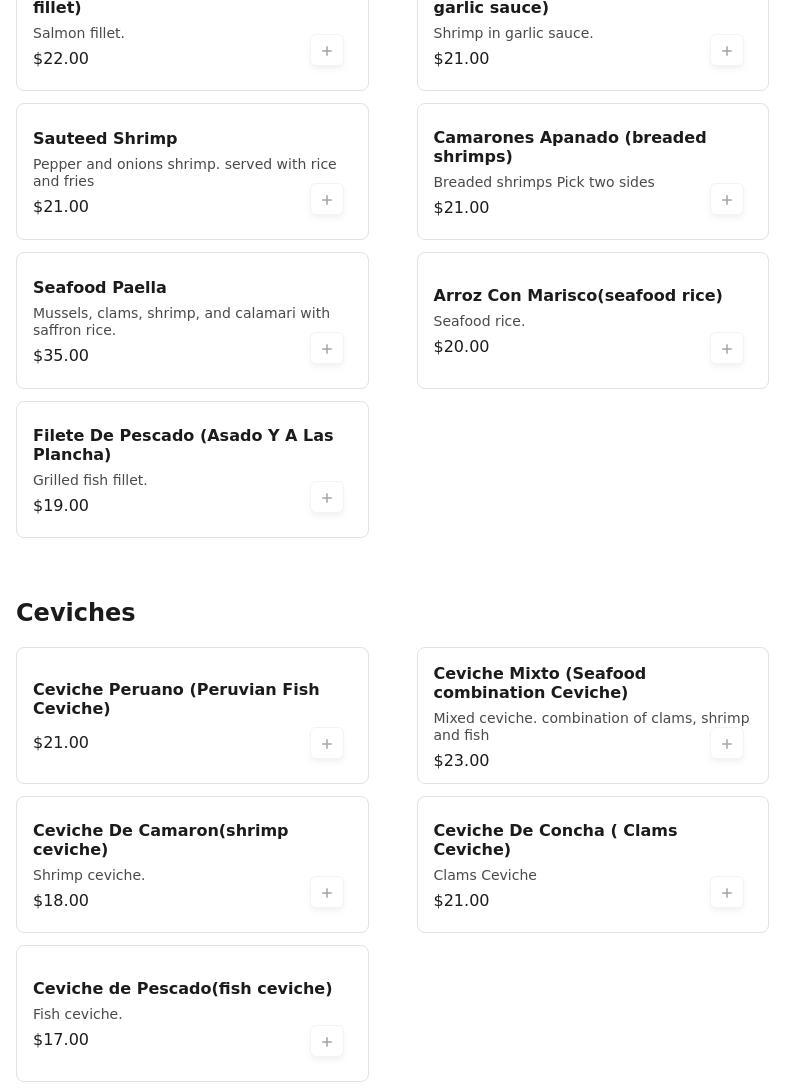The image size is (785, 1088).
Task: Add Ceviche Peruano to cart
Action: (327, 744)
